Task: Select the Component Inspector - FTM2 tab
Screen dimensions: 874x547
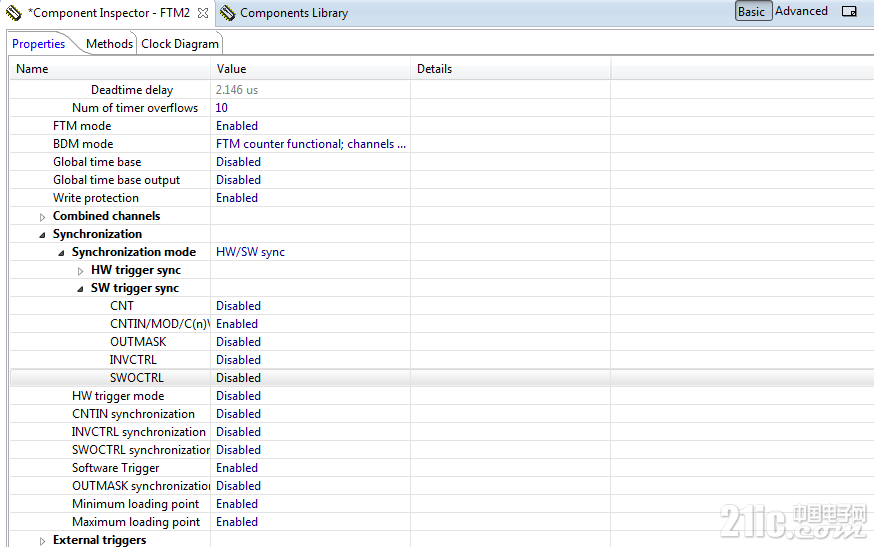Action: click(x=111, y=13)
